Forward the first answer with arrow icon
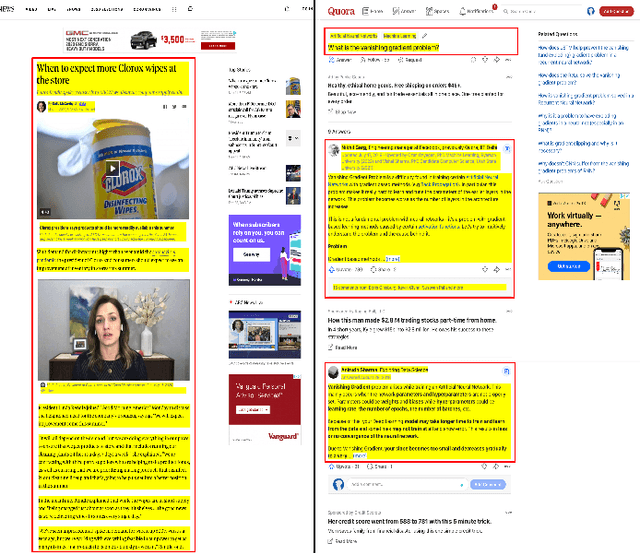The image size is (640, 553). pos(497,269)
